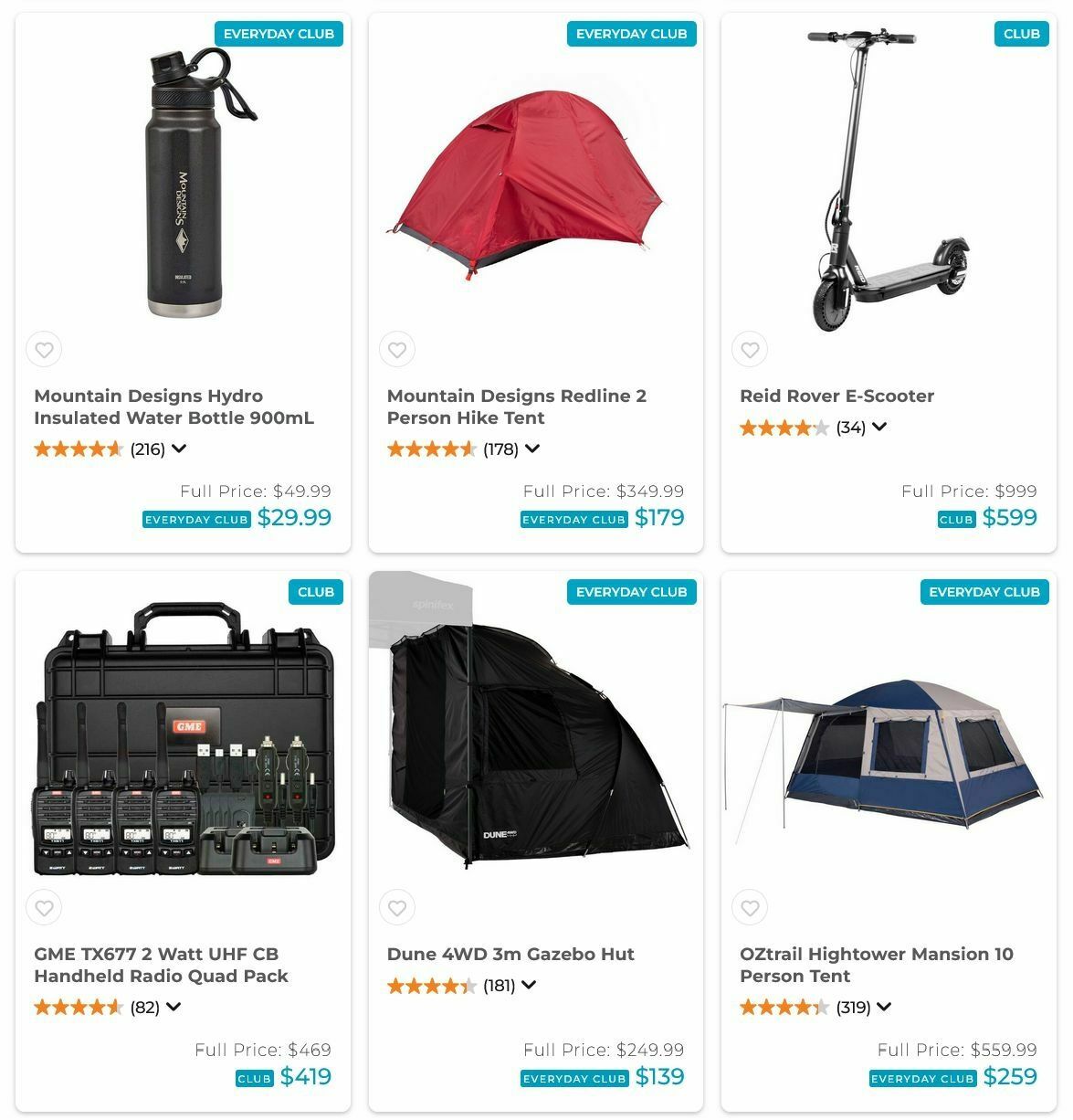Viewport: 1073px width, 1120px height.
Task: Expand ratings arrow next to (319) reviews
Action: click(x=884, y=1007)
